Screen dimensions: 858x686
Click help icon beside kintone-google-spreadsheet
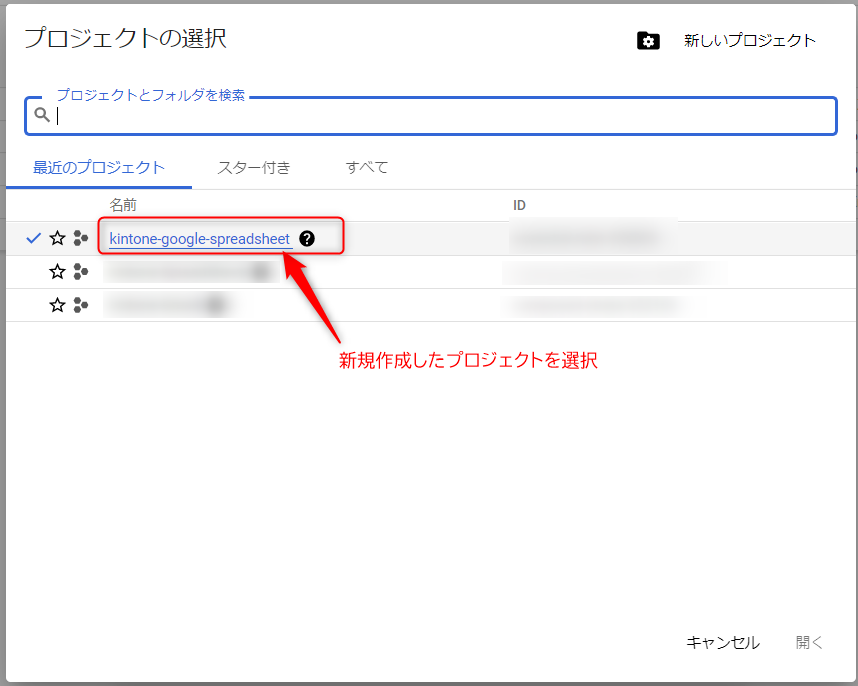pyautogui.click(x=307, y=239)
